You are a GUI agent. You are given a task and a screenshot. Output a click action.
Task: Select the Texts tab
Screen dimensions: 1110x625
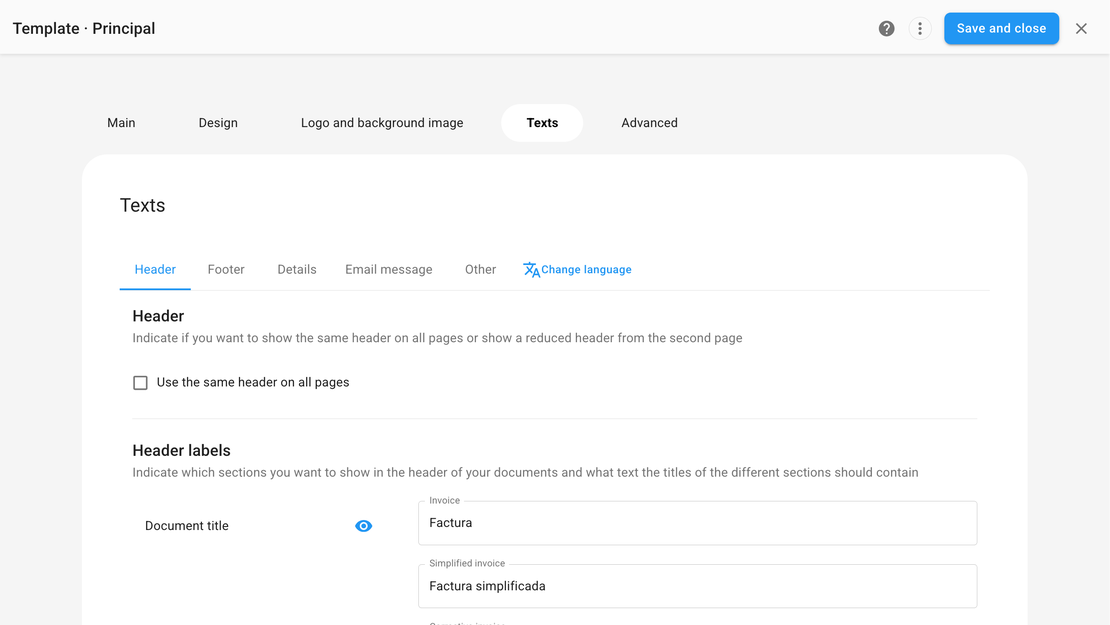pyautogui.click(x=542, y=123)
